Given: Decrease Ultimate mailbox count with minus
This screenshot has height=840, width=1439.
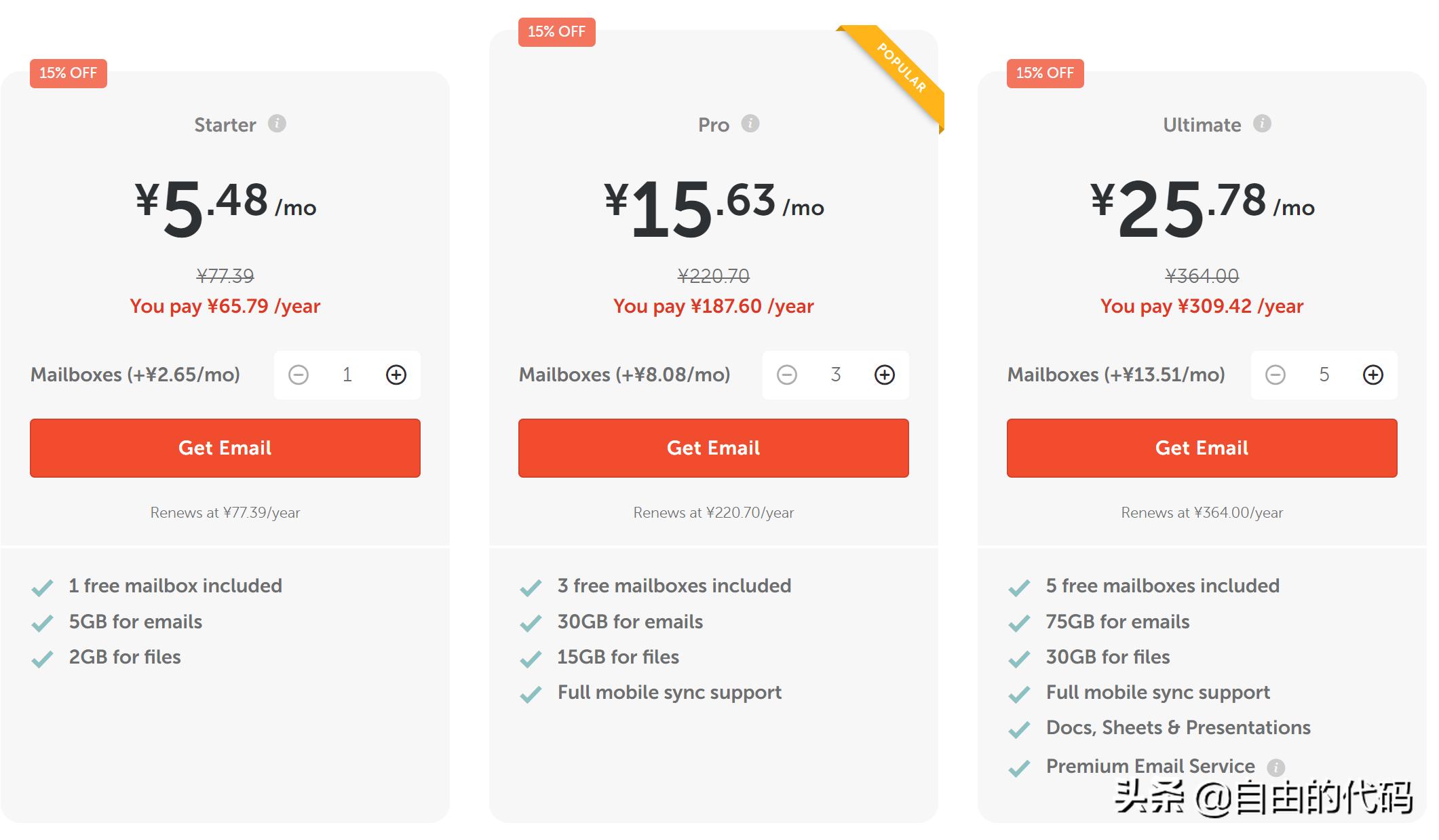Looking at the screenshot, I should click(x=1275, y=375).
